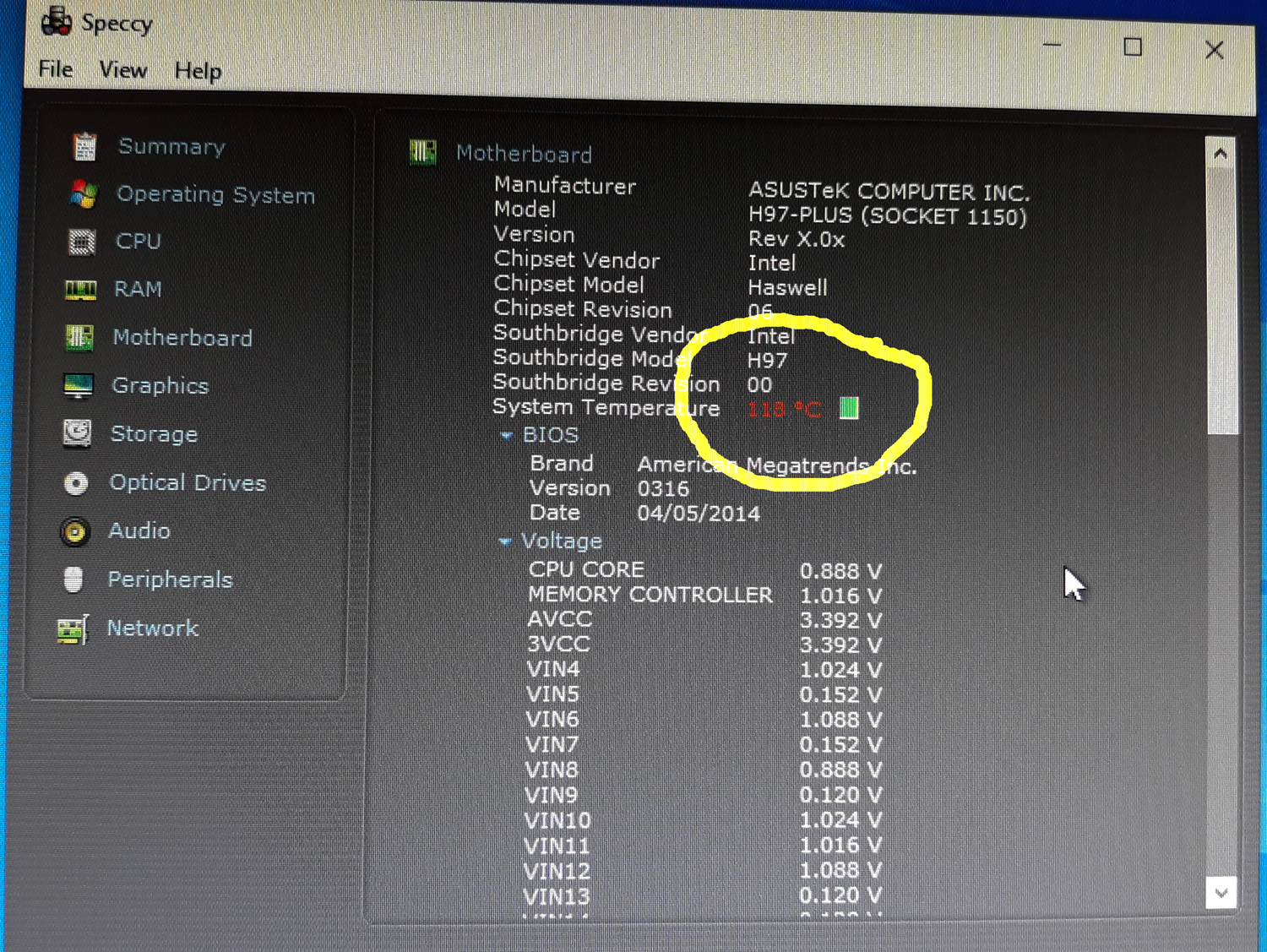
Task: Click the scrollbar up arrow
Action: [1220, 154]
